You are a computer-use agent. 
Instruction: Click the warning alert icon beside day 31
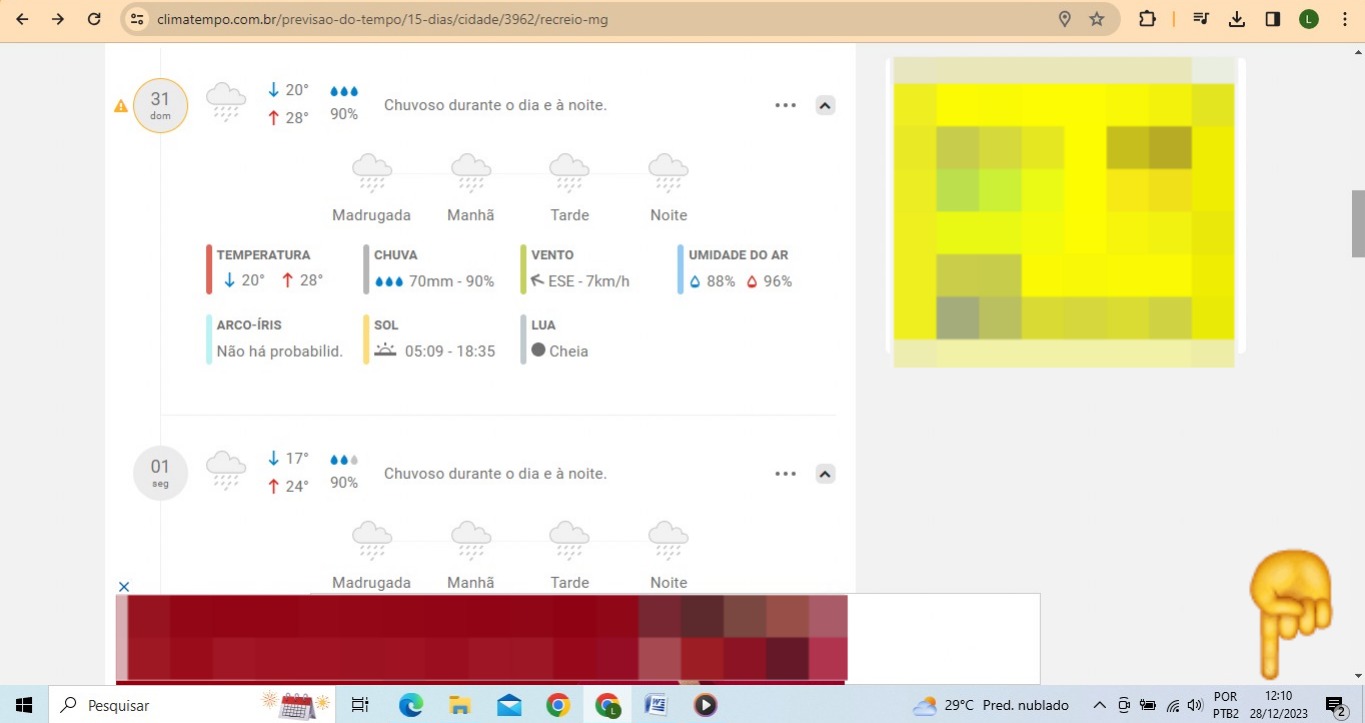tap(121, 105)
